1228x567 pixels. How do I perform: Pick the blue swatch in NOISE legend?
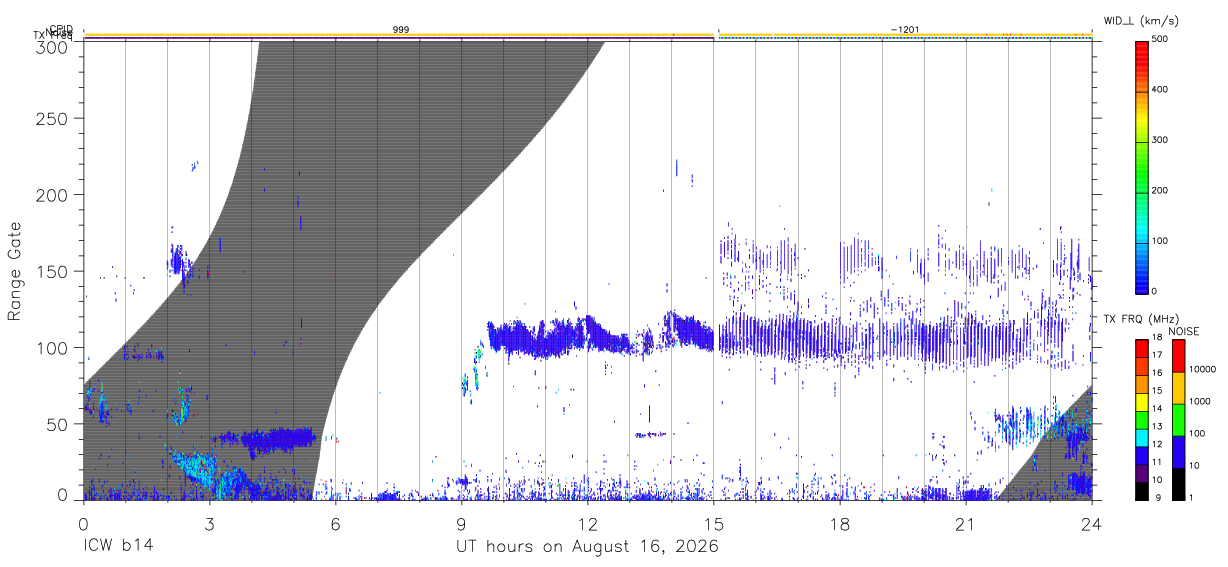(1178, 452)
